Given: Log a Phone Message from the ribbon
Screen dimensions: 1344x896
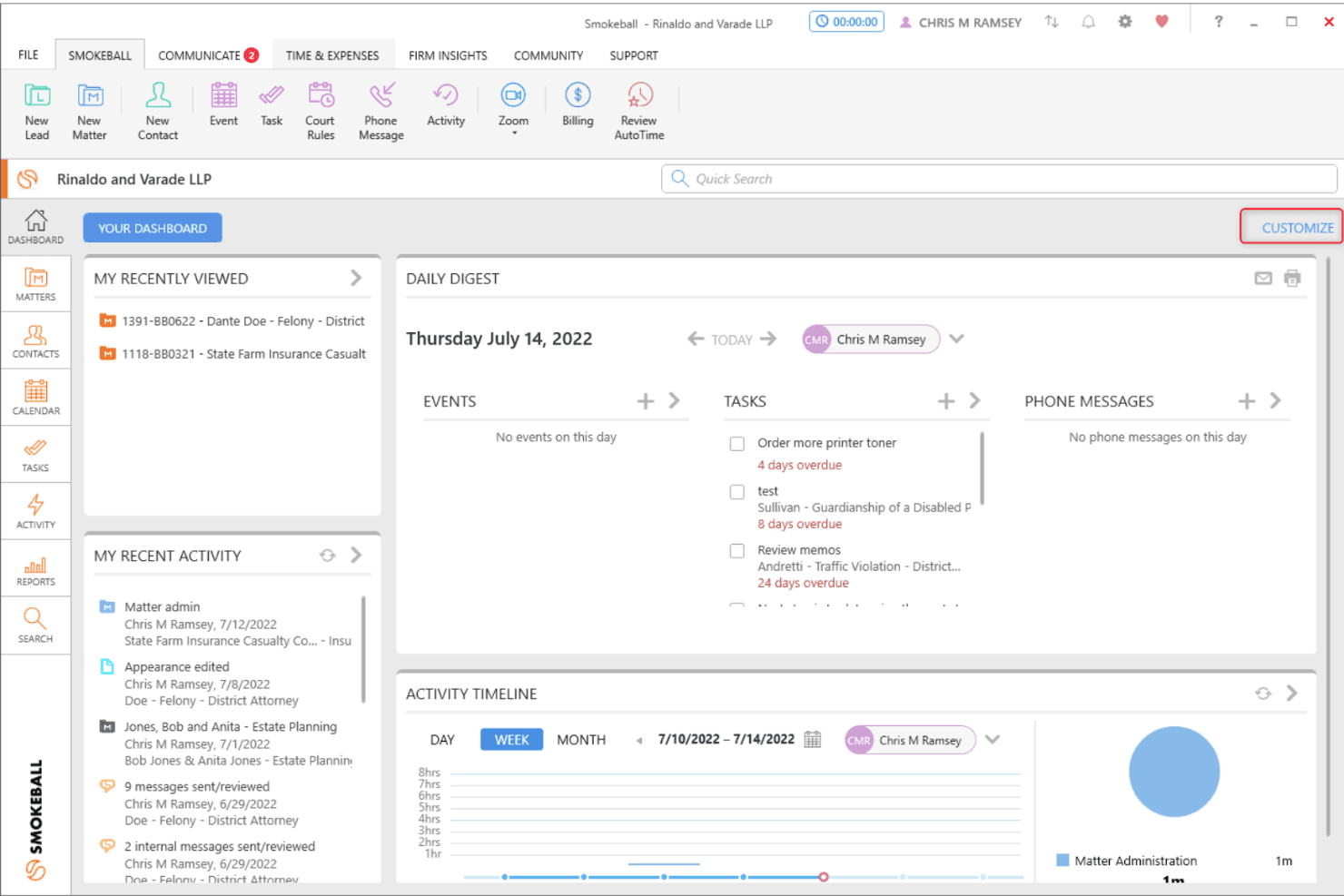Looking at the screenshot, I should (x=381, y=111).
